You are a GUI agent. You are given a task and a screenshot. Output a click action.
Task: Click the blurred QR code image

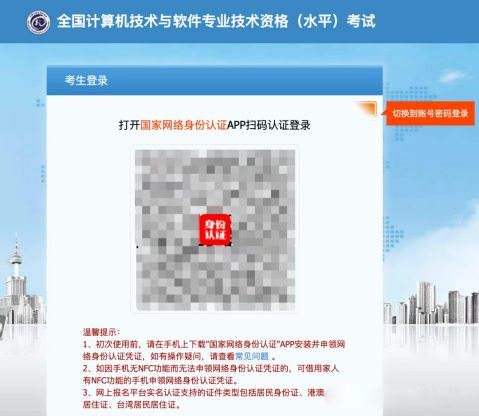tap(215, 230)
